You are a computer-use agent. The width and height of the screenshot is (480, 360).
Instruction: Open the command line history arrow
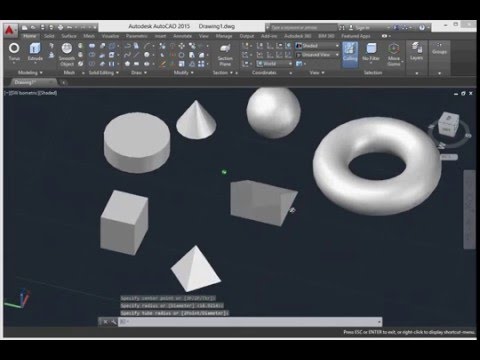379,322
